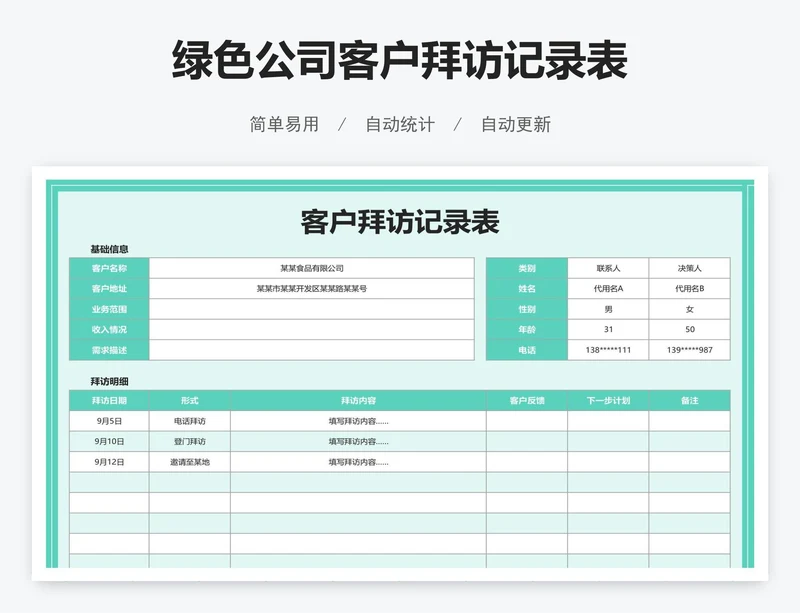The height and width of the screenshot is (613, 800).
Task: Select the age cell 31
Action: click(608, 329)
